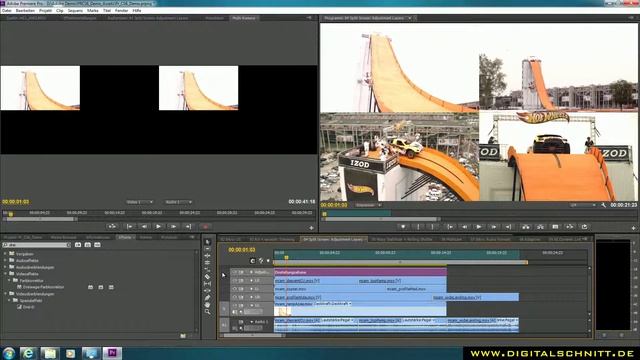Select the purple Einstellungsebene clip
This screenshot has height=360, width=640.
[360, 272]
